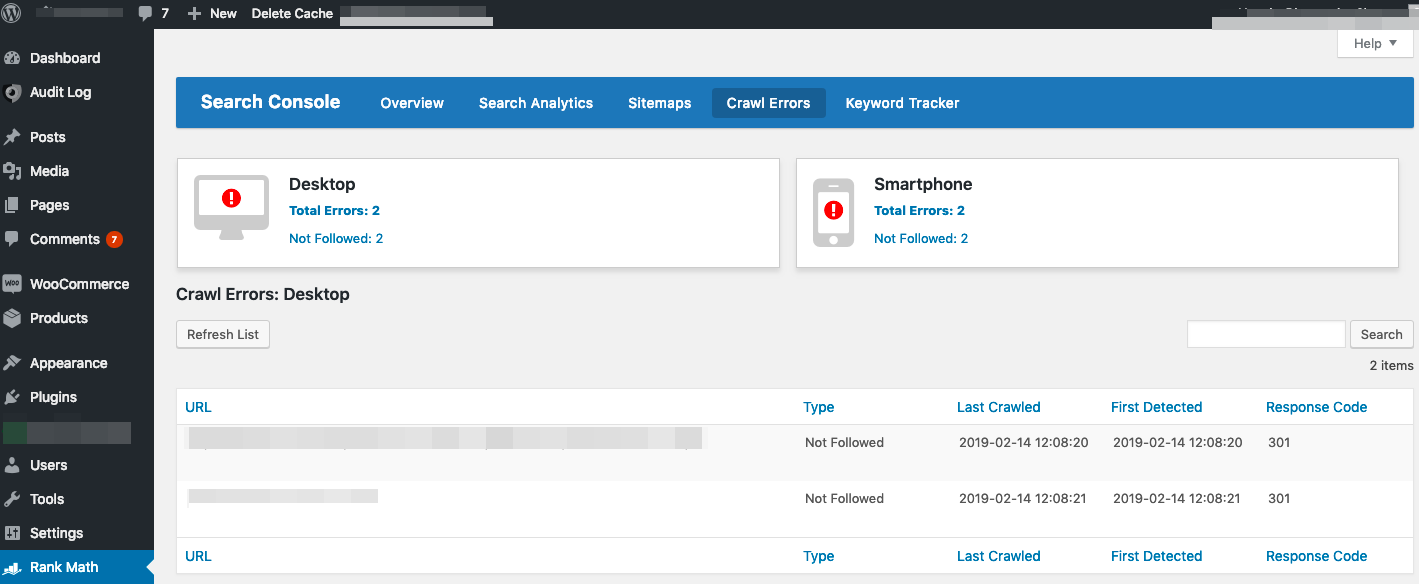Open Desktop Not Followed: 2 link
Screen dimensions: 1419x584
tap(336, 238)
